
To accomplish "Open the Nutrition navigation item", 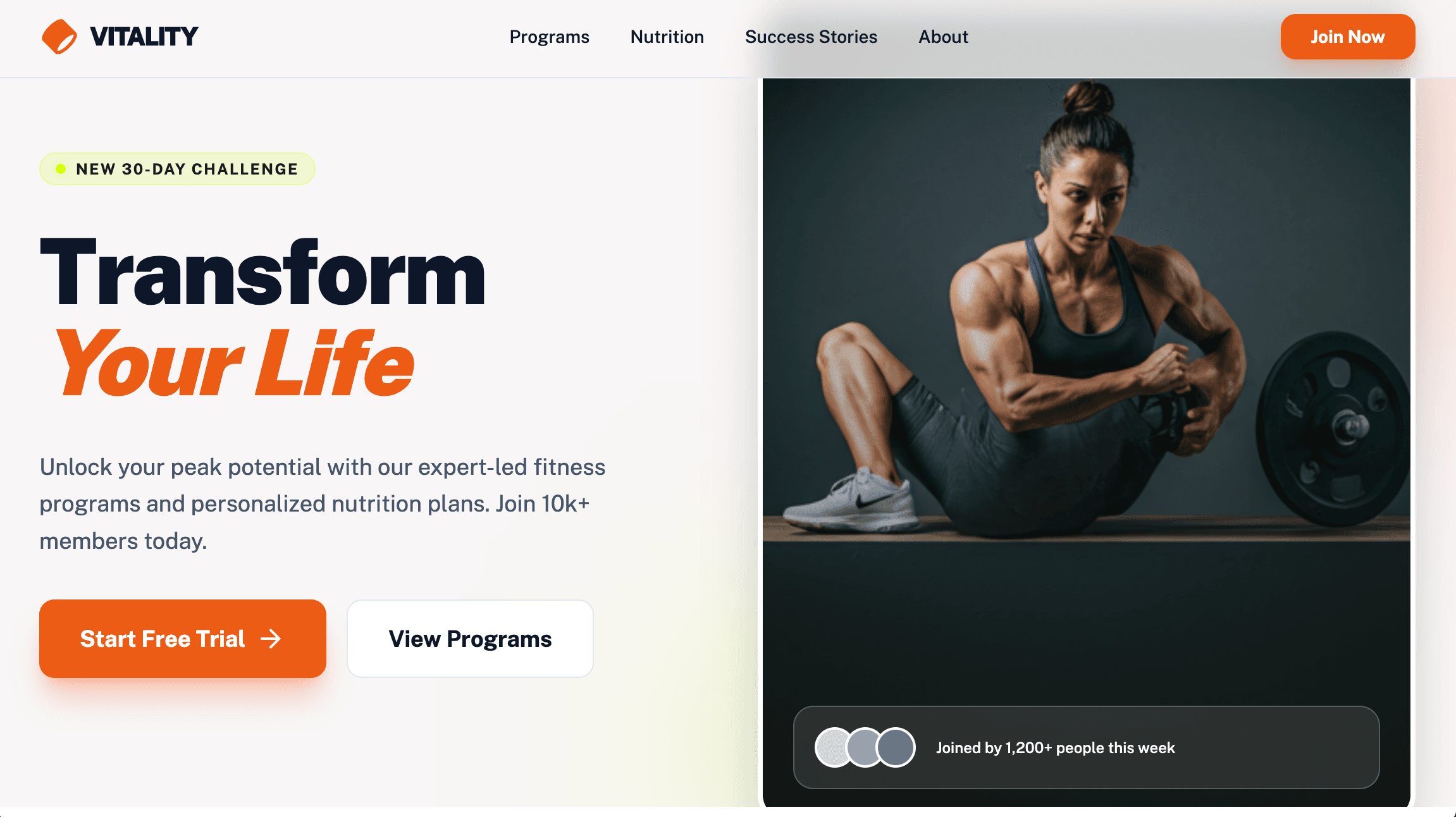I will (667, 37).
